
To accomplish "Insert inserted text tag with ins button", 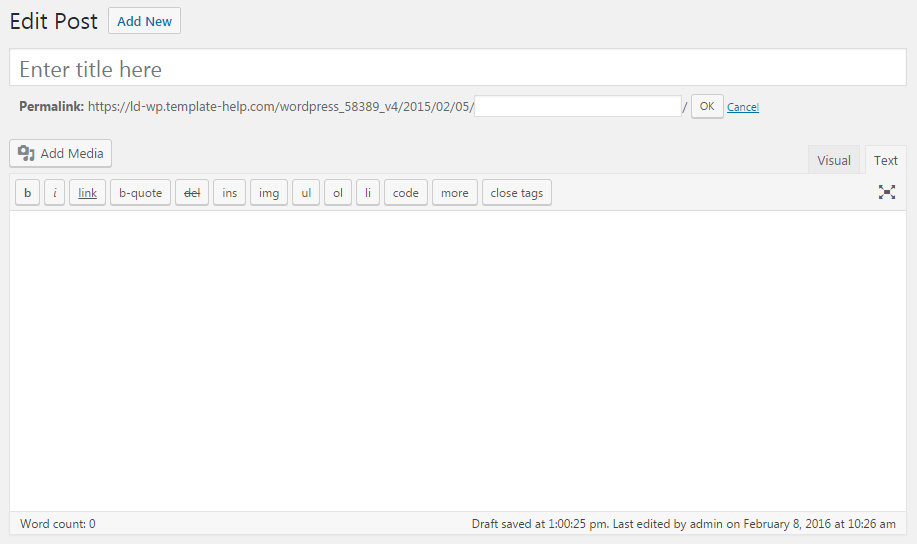I will coord(229,192).
